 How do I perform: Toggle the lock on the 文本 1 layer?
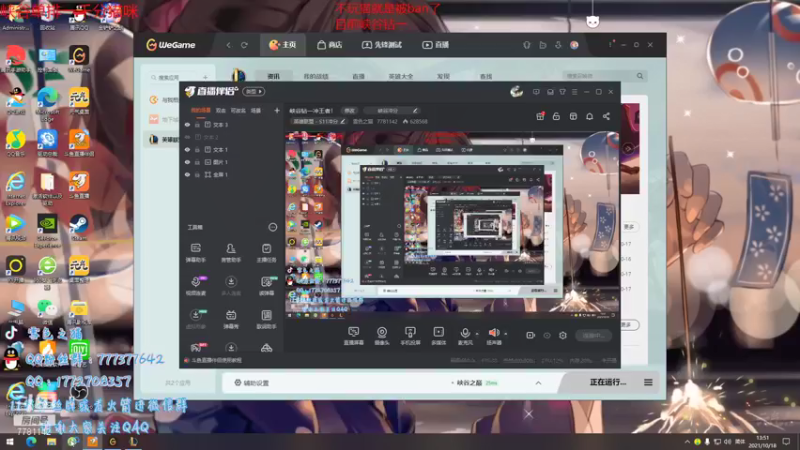point(197,149)
